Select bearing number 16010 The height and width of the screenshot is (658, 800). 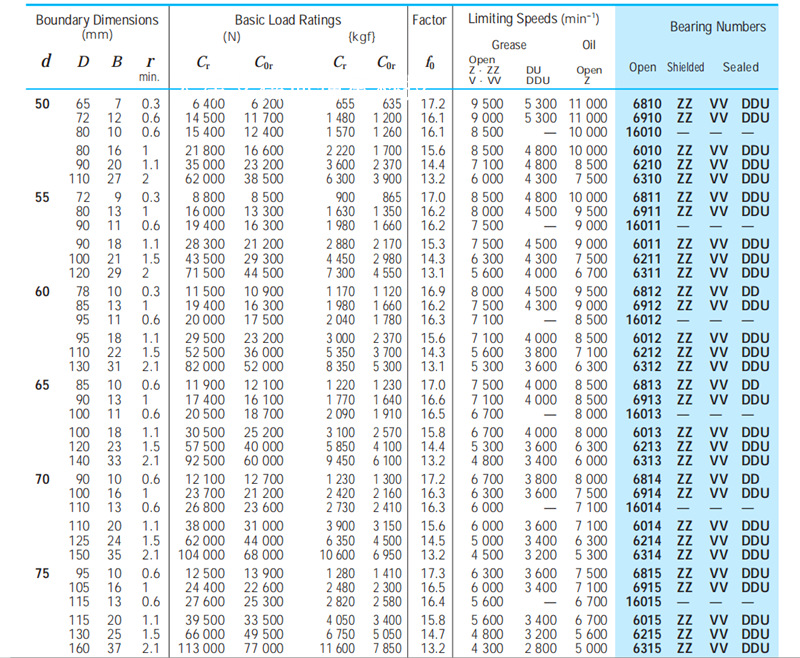click(644, 131)
